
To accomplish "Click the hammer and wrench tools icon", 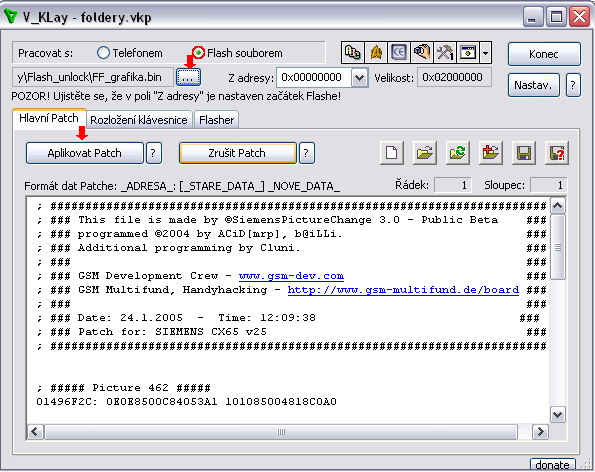I will 445,52.
